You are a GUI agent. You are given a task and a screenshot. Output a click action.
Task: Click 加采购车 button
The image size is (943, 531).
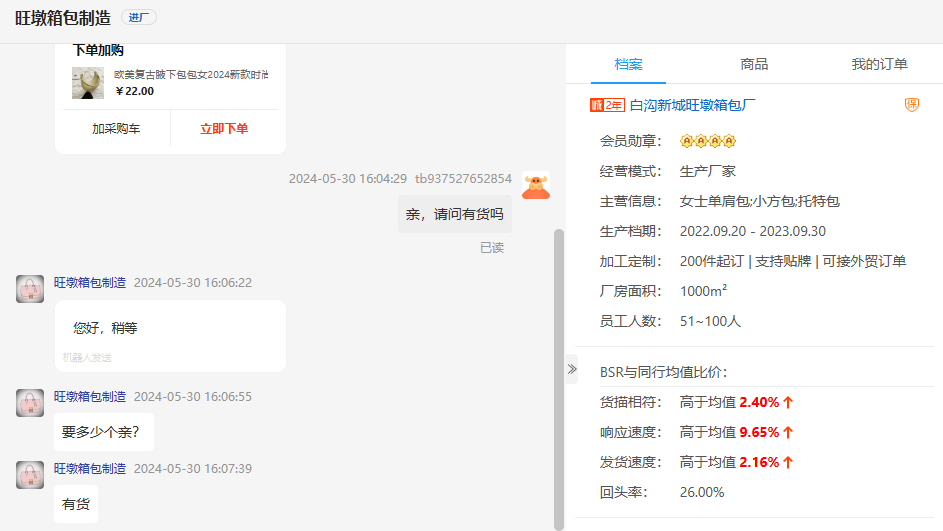pos(116,129)
